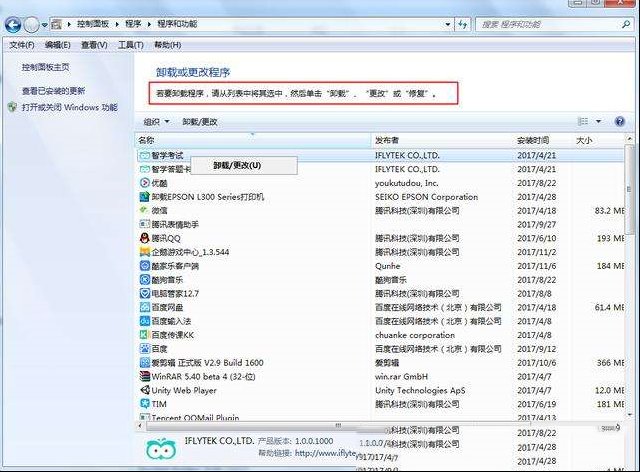Image resolution: width=640 pixels, height=472 pixels.
Task: Click the change view icon
Action: [583, 121]
